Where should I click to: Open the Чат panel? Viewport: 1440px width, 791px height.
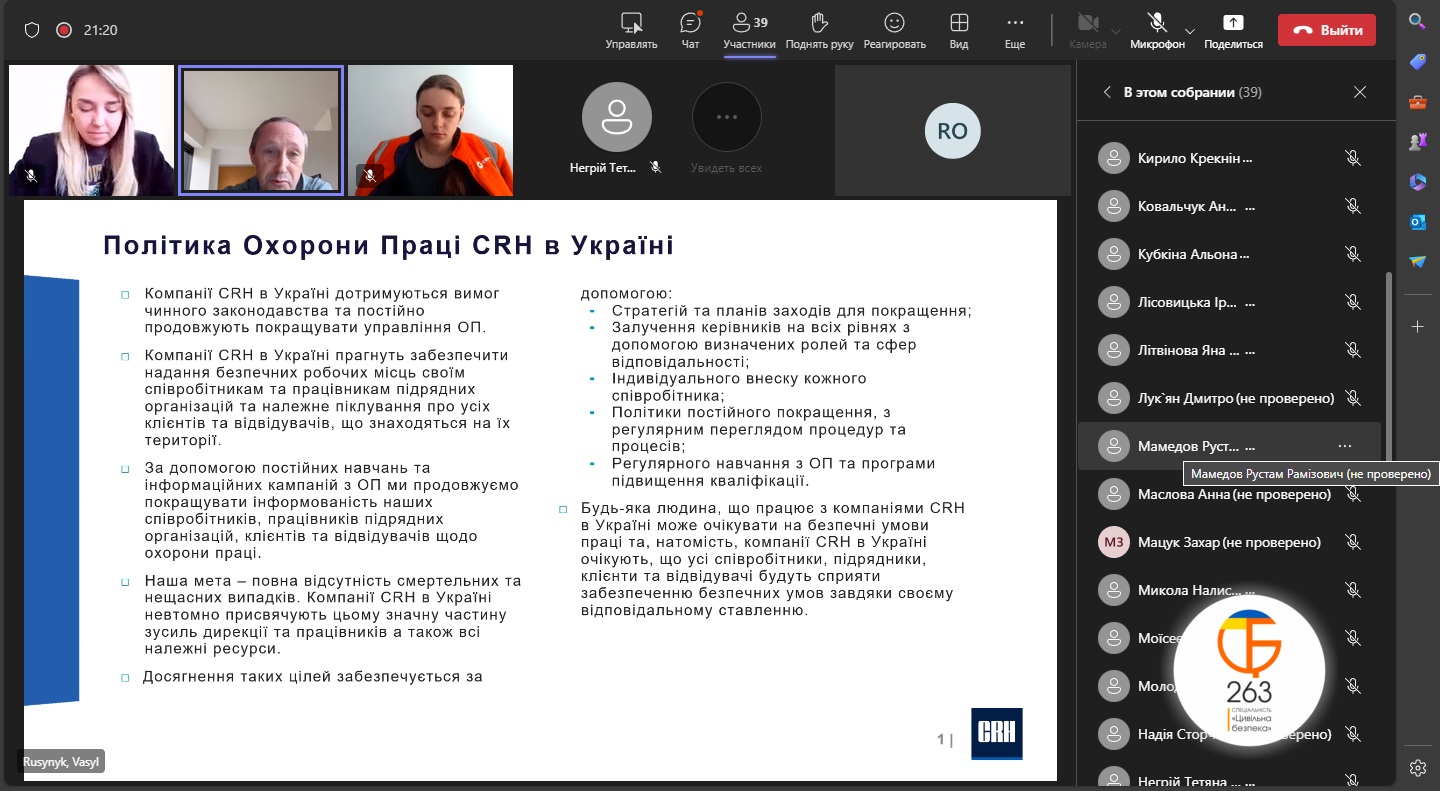pyautogui.click(x=690, y=30)
